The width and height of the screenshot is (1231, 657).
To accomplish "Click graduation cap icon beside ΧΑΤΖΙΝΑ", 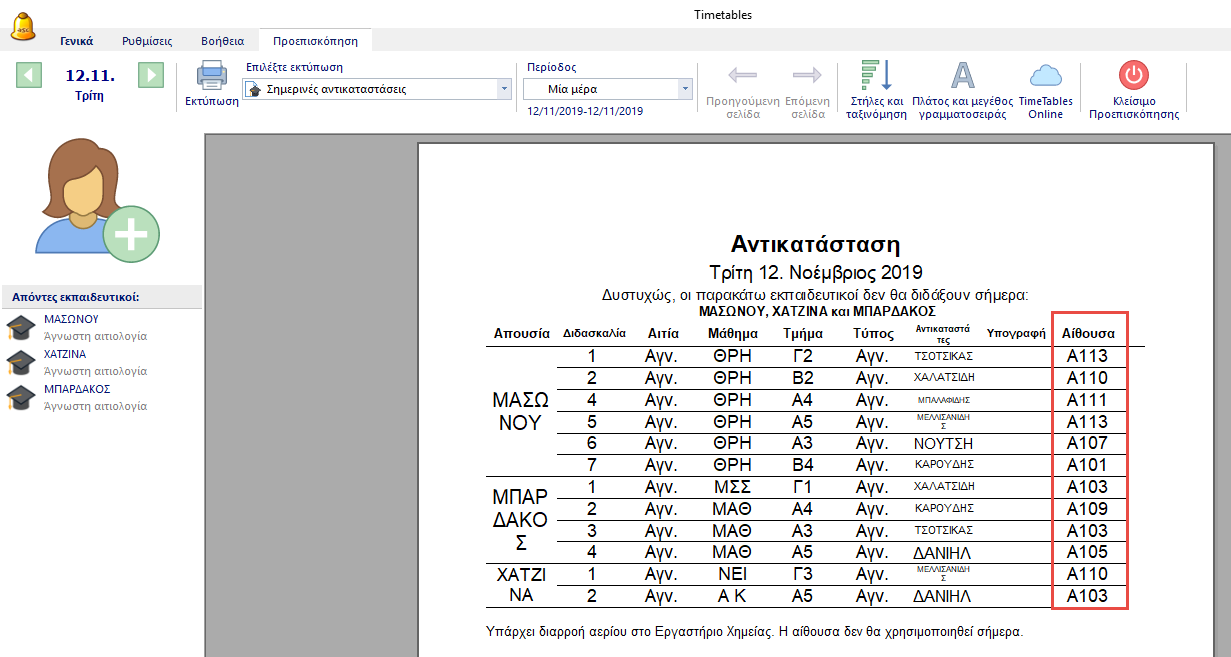I will pyautogui.click(x=21, y=363).
